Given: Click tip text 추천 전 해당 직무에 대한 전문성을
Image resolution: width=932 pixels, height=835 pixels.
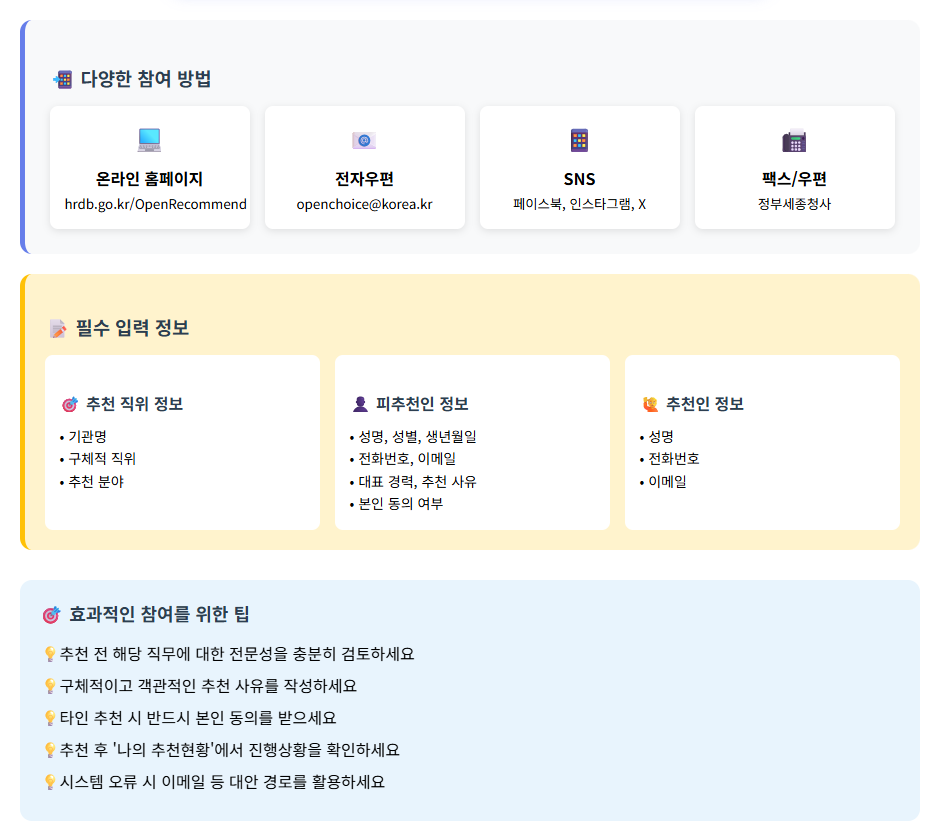Looking at the screenshot, I should pos(237,654).
